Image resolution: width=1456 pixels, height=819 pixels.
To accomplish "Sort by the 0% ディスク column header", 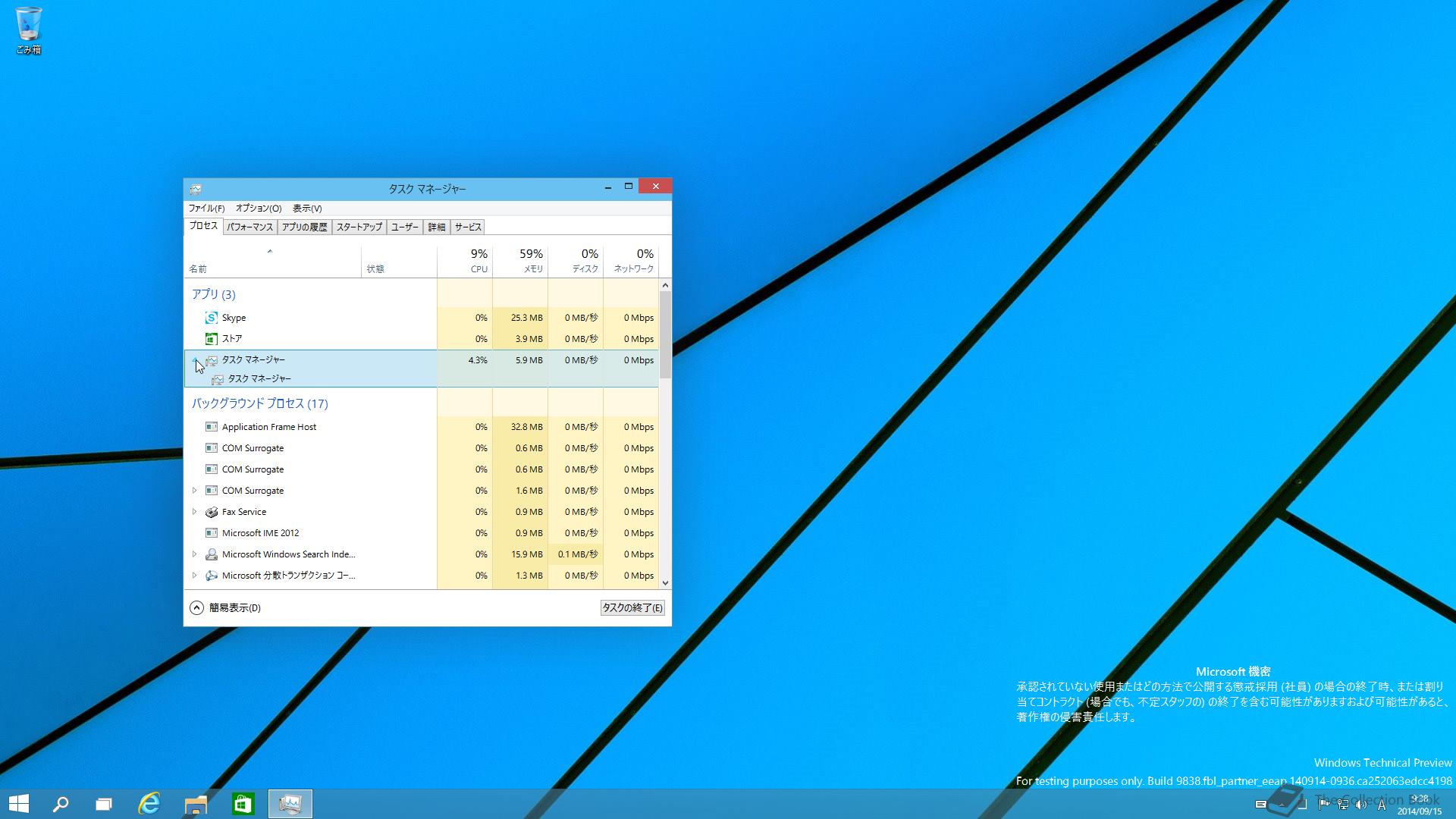I will tap(576, 261).
